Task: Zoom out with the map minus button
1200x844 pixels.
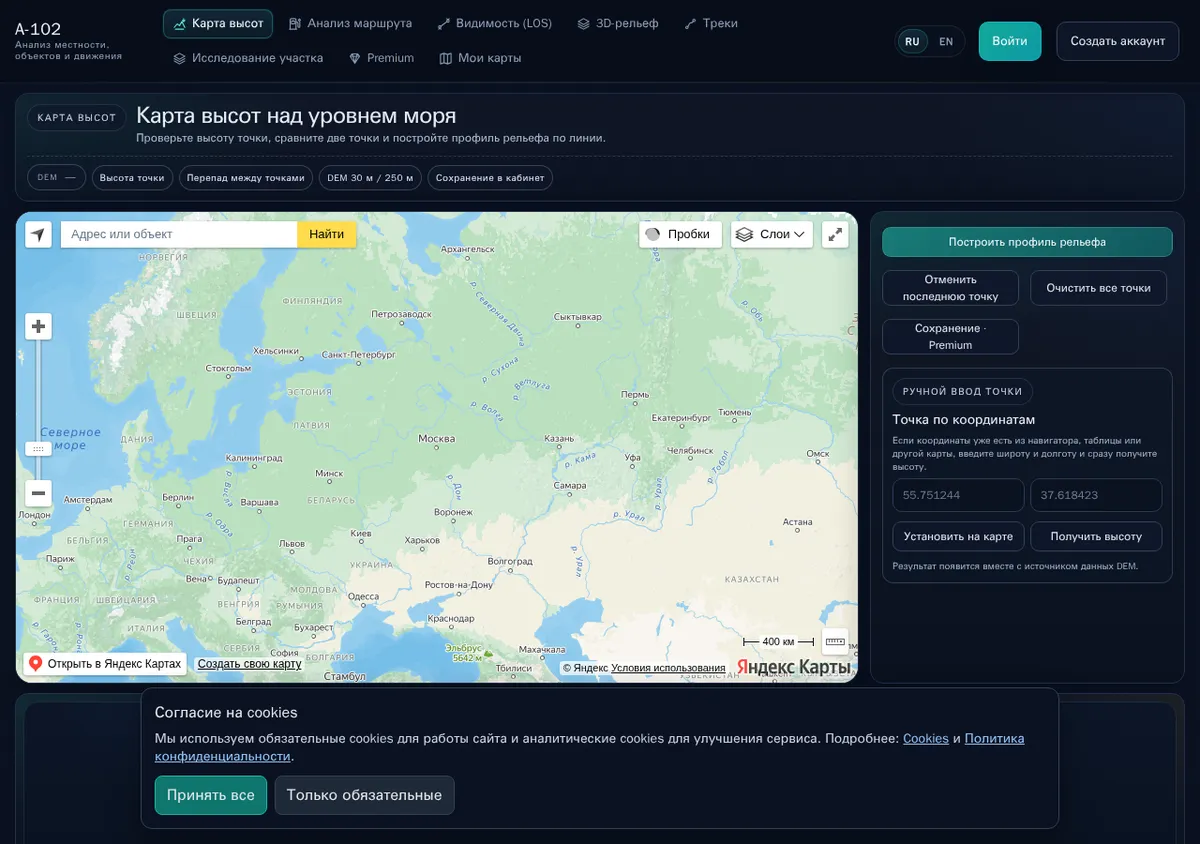Action: (38, 493)
